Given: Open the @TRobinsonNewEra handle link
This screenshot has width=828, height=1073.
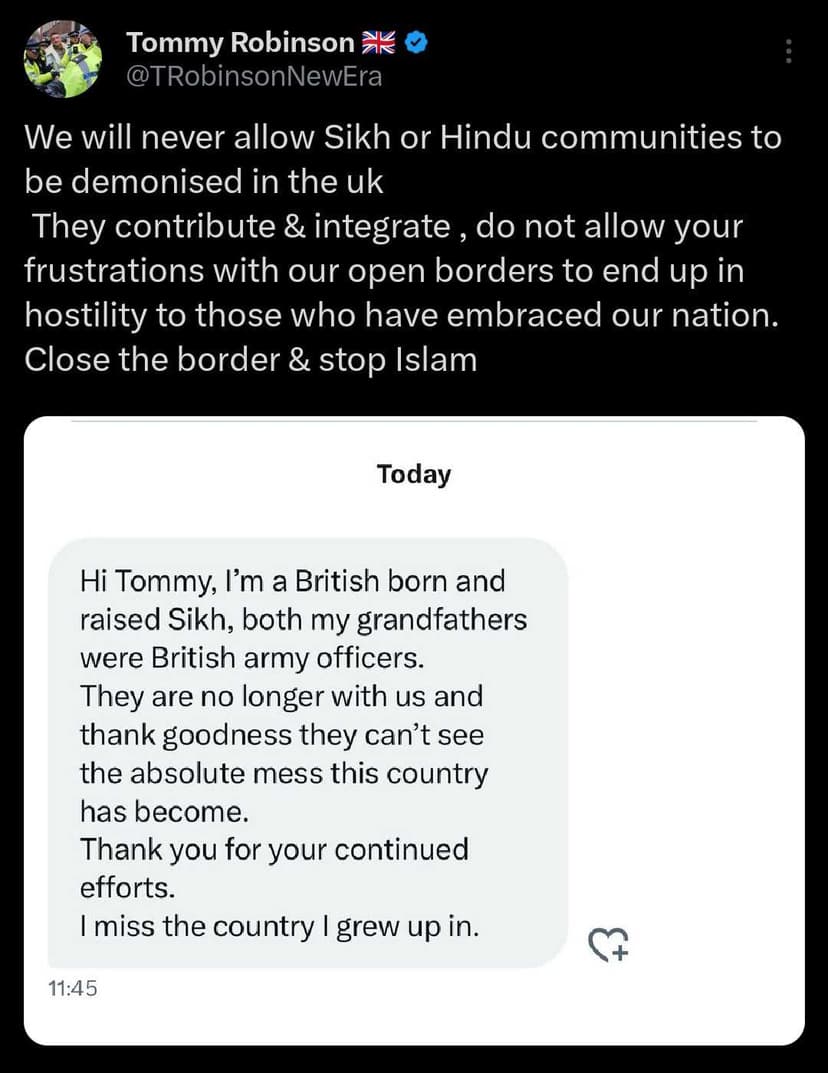Looking at the screenshot, I should point(254,76).
